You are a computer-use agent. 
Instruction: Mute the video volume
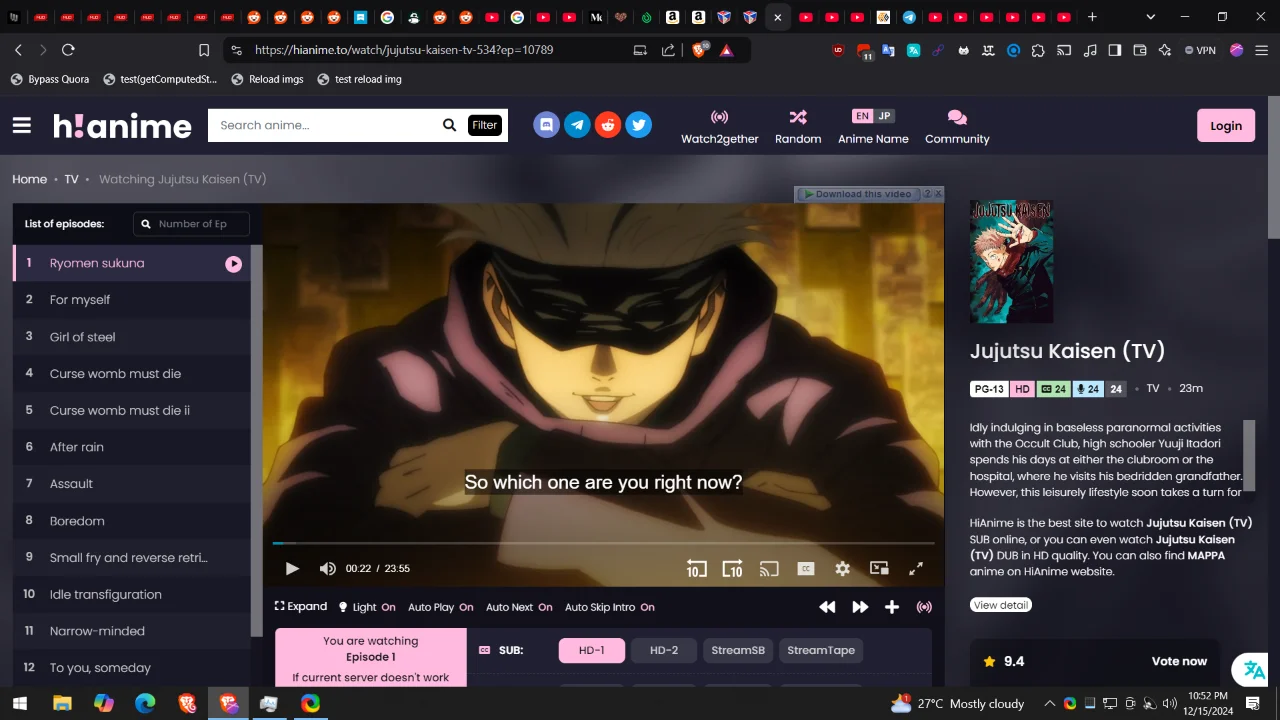[327, 569]
